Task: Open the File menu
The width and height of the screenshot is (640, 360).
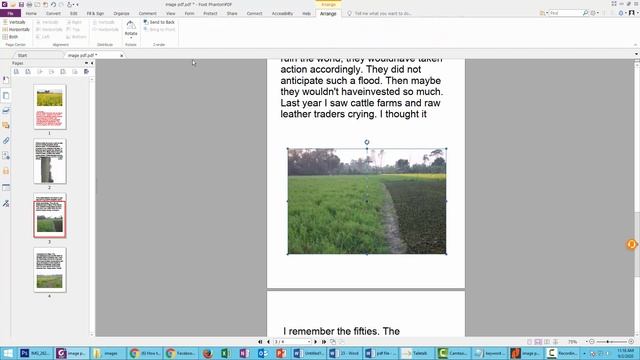Action: 10,13
